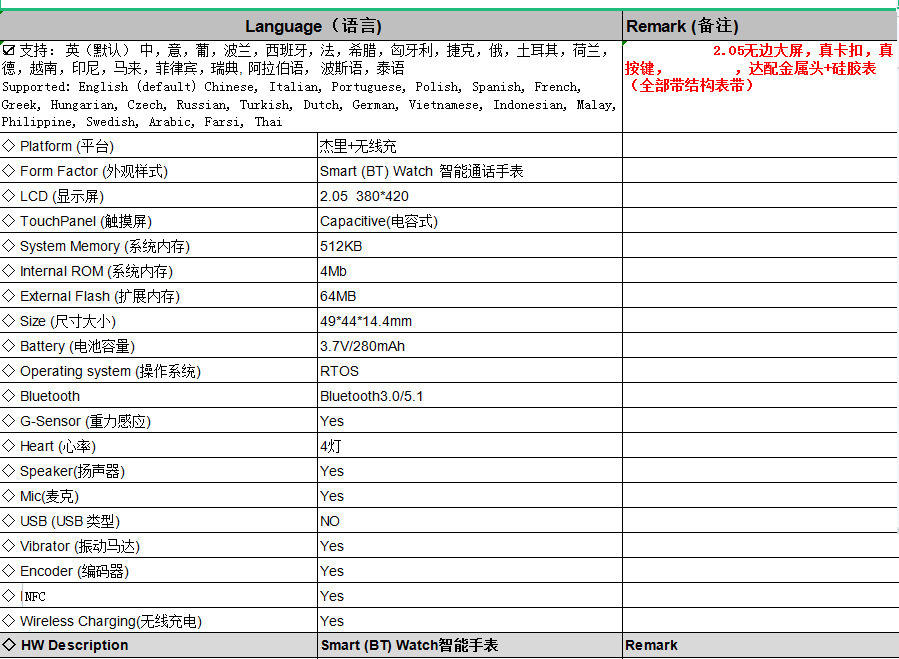
Task: Select the battery value 3.7V/280mAh
Action: tap(362, 346)
